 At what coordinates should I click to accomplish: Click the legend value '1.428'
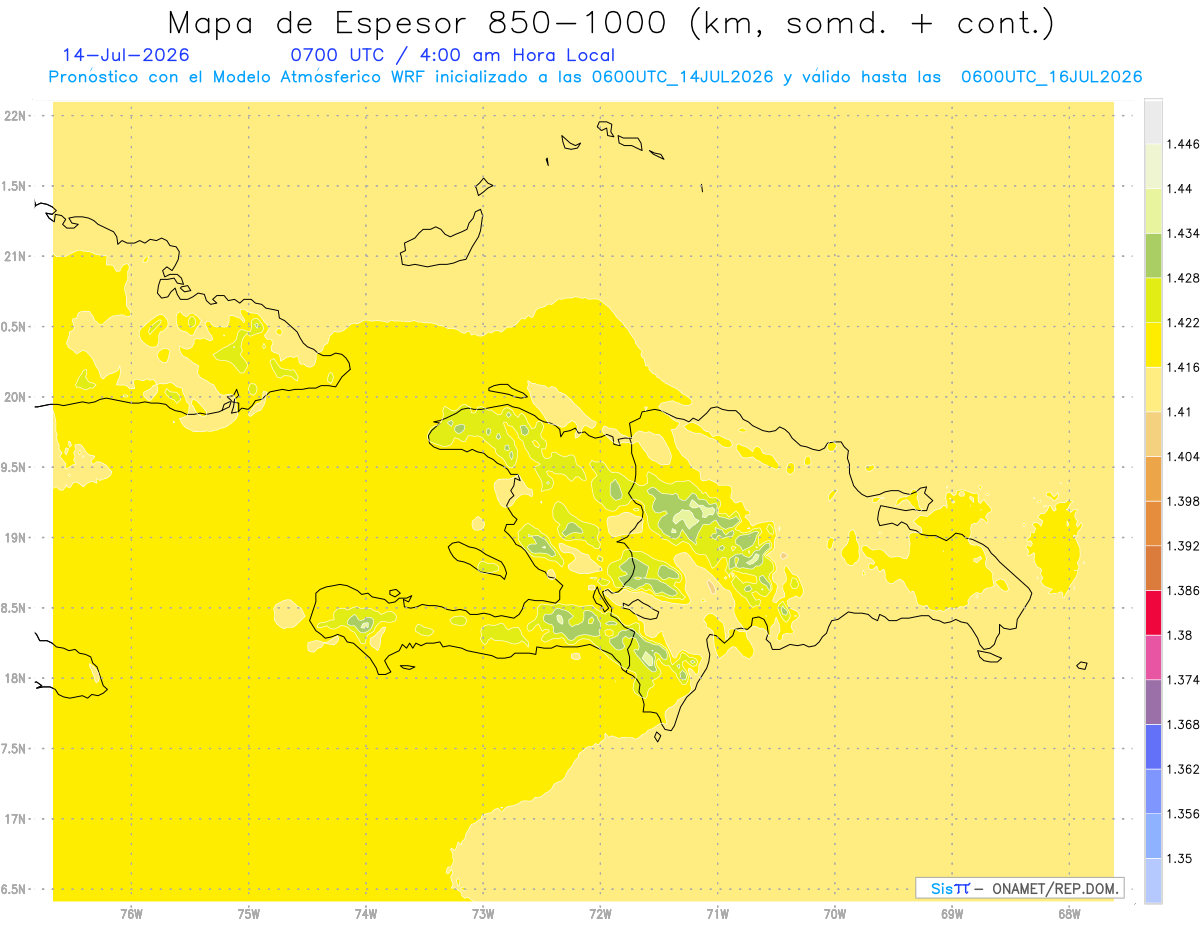pyautogui.click(x=1184, y=278)
